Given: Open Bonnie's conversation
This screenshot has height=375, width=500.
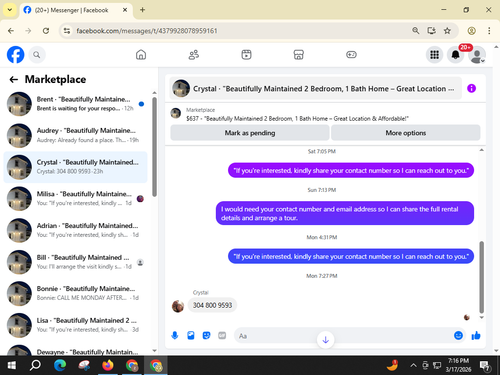Looking at the screenshot, I should 76,293.
